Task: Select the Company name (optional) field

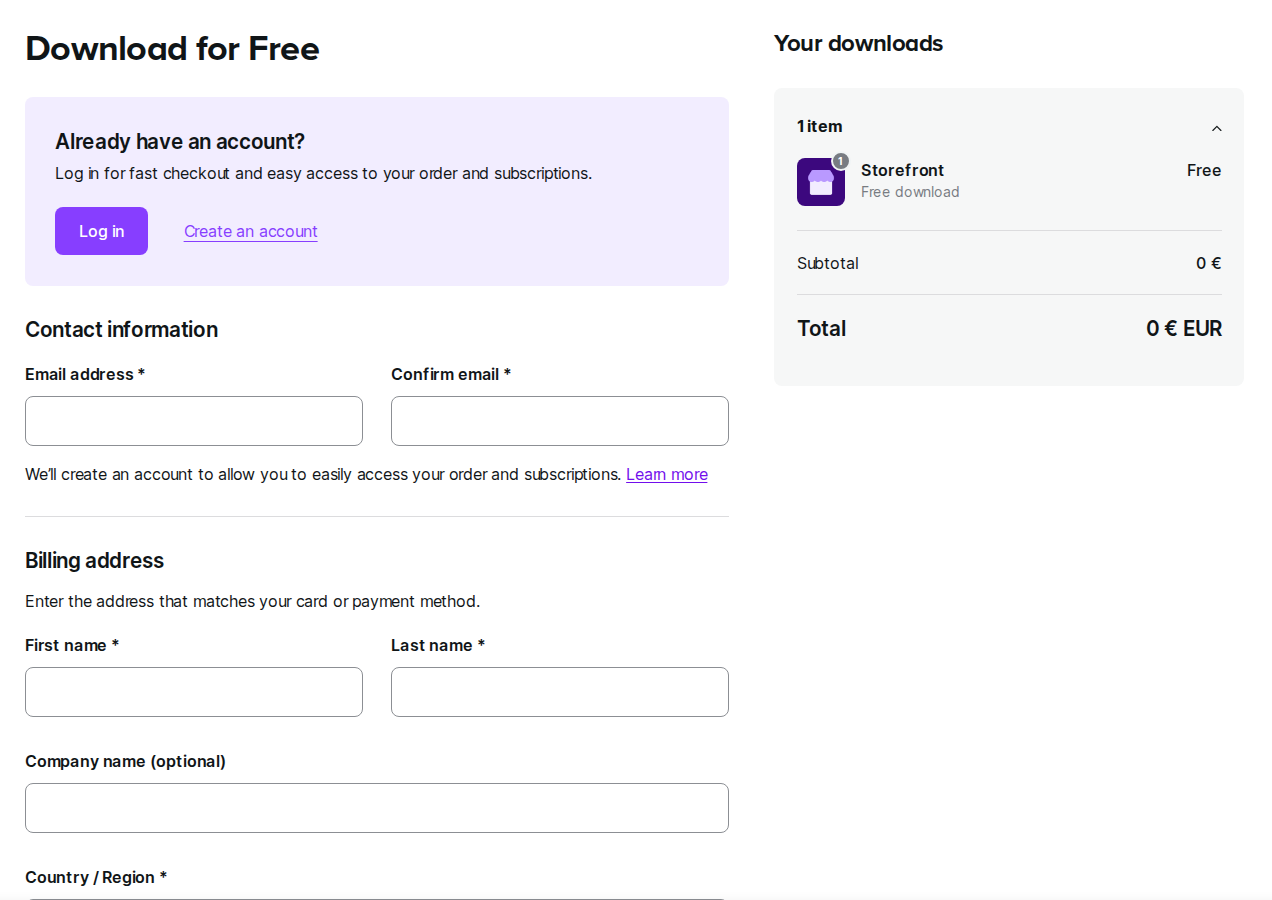Action: click(x=377, y=808)
